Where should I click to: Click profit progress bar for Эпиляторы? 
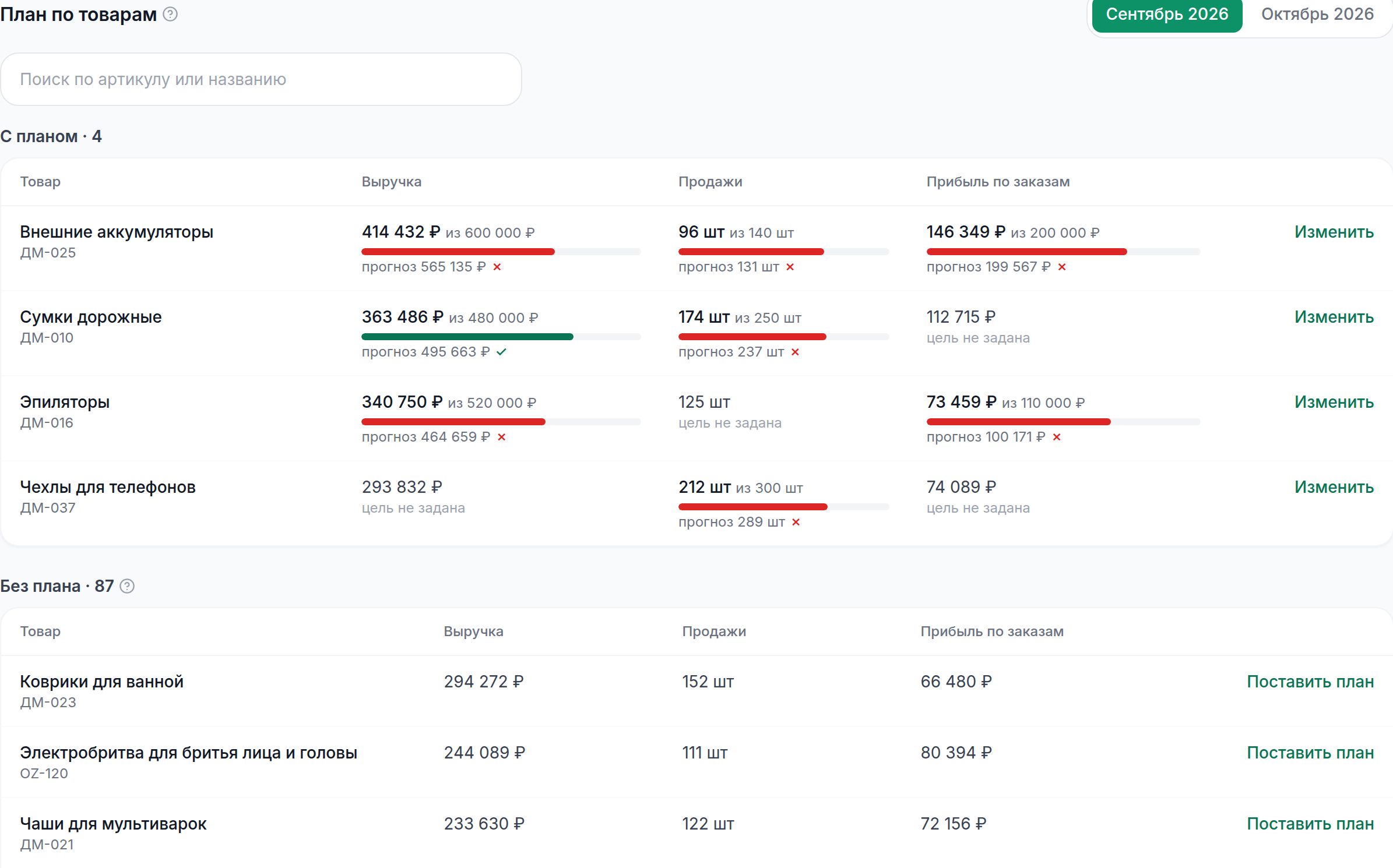[1064, 422]
